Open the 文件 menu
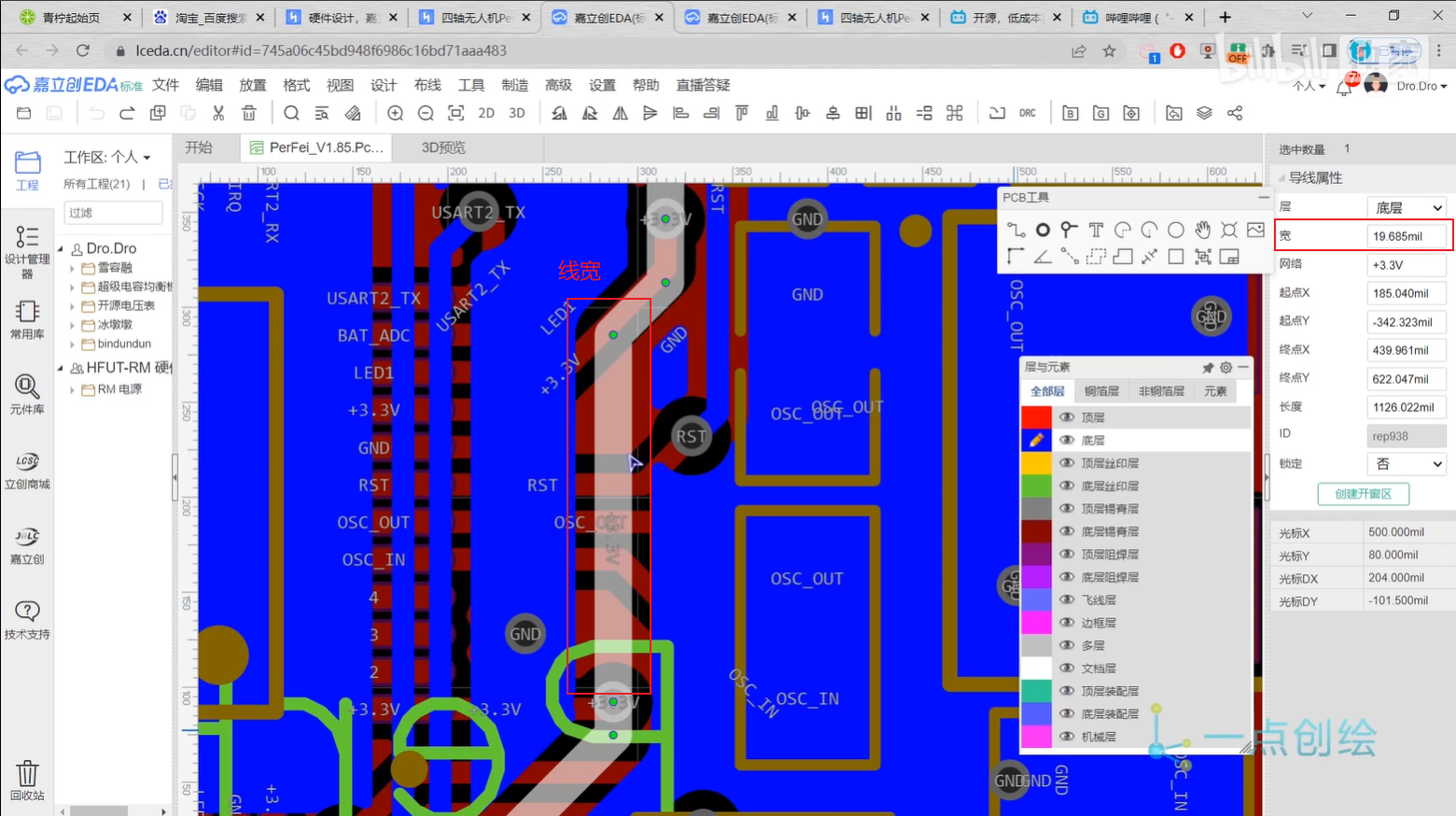Image resolution: width=1456 pixels, height=816 pixels. click(x=165, y=85)
